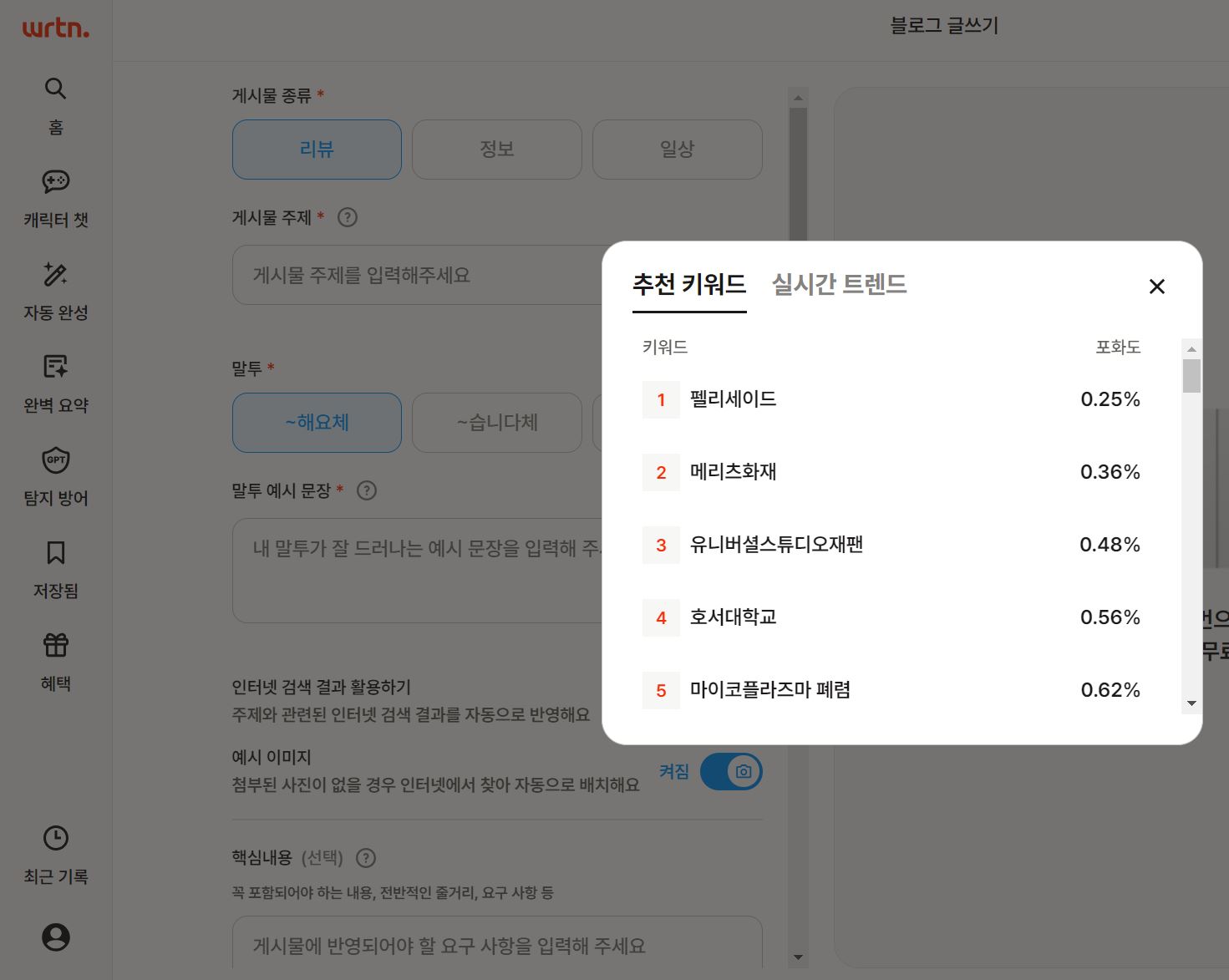Click the keyword list scrollbar down arrow
This screenshot has width=1229, height=980.
1192,703
